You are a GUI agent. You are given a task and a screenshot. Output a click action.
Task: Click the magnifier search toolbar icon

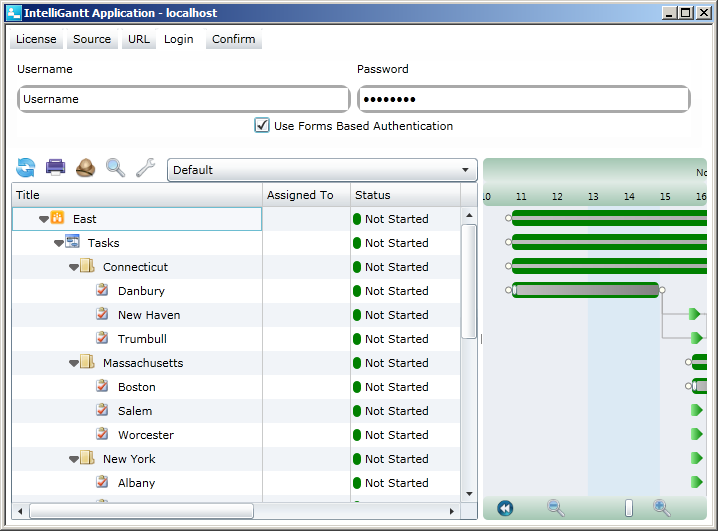[115, 168]
